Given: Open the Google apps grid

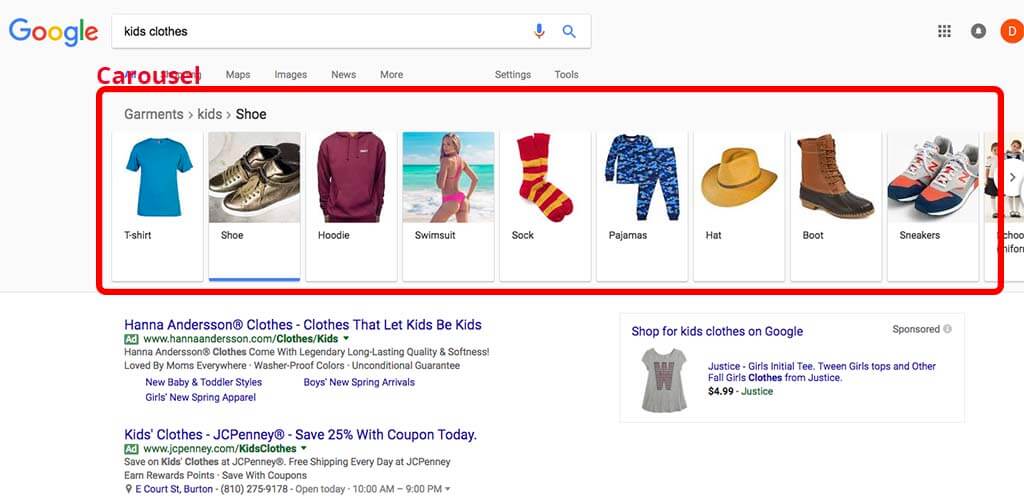Looking at the screenshot, I should coord(944,31).
